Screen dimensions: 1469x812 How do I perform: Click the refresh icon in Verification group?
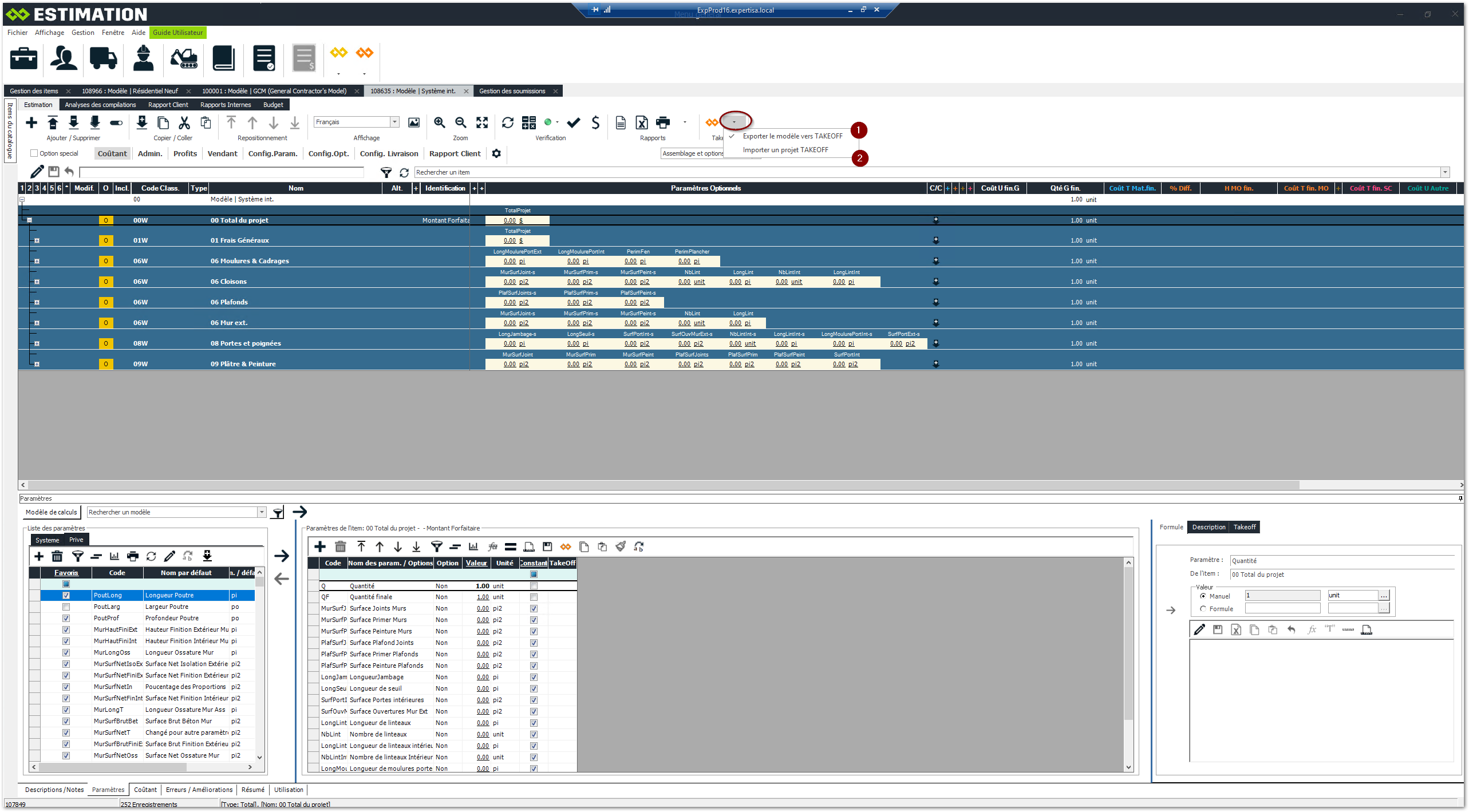coord(507,122)
